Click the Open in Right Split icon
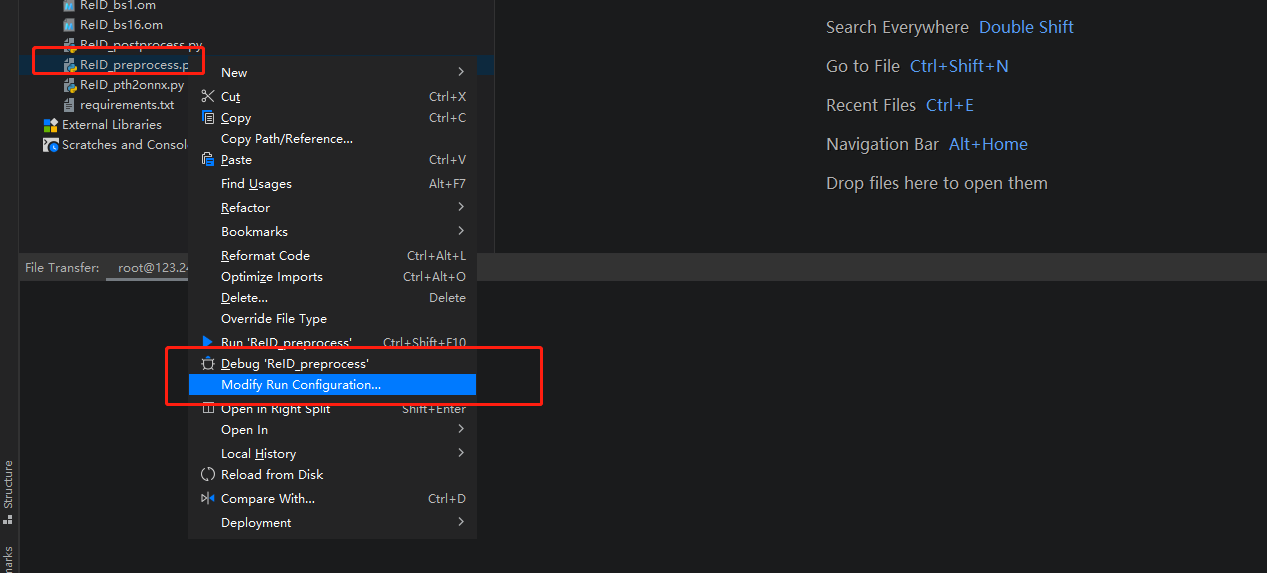 pos(208,408)
